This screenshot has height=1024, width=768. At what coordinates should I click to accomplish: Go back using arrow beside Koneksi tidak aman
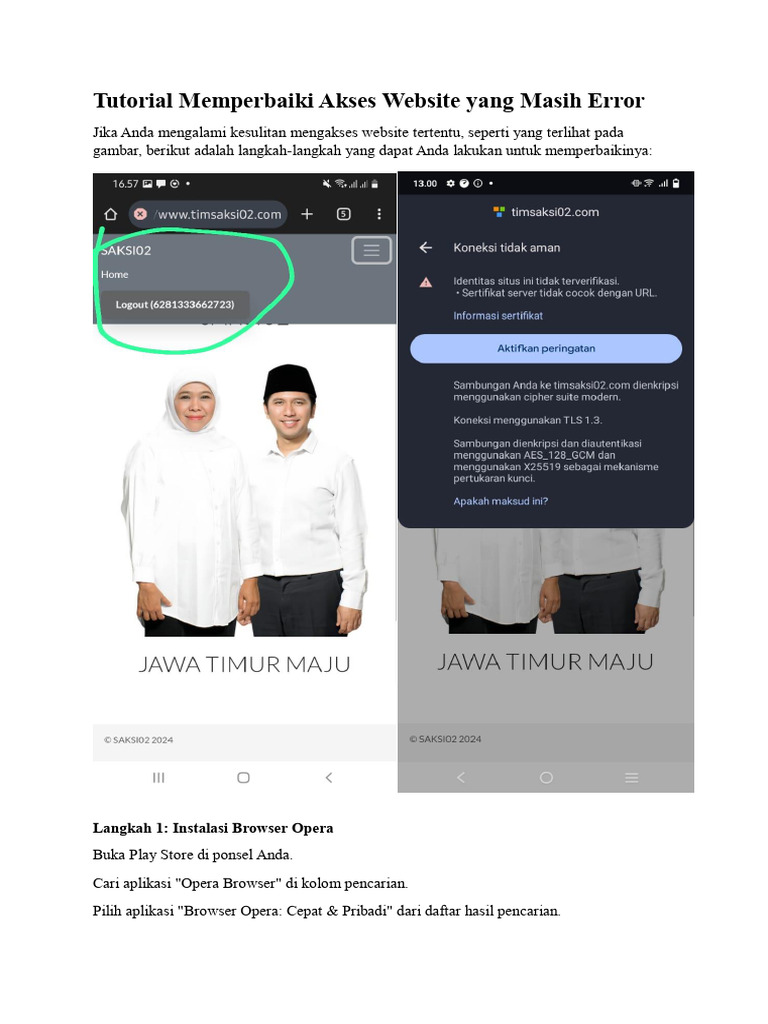click(426, 248)
